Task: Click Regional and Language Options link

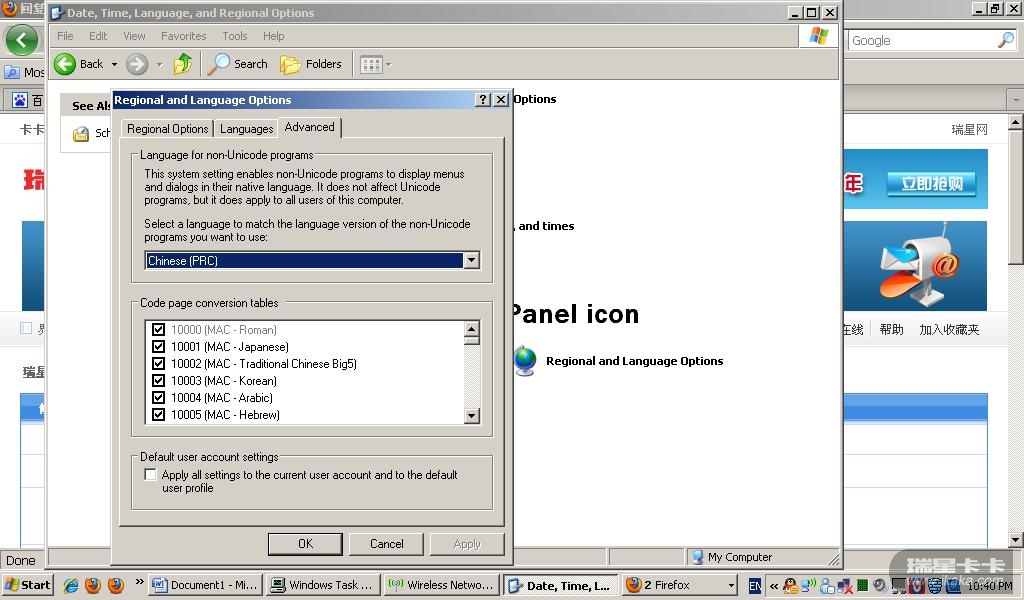Action: (x=634, y=361)
